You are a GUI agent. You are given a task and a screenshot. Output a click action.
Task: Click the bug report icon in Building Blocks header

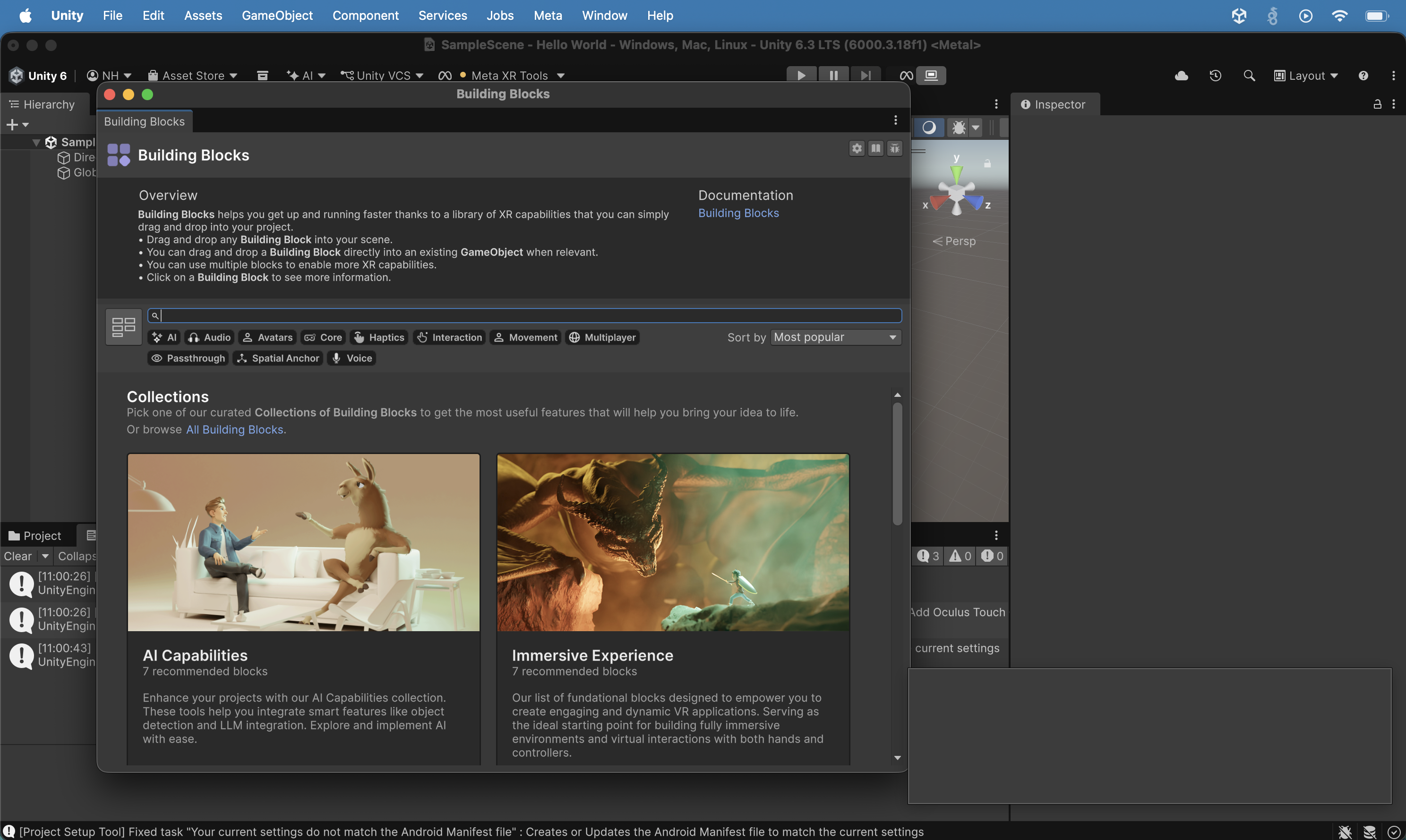click(894, 148)
